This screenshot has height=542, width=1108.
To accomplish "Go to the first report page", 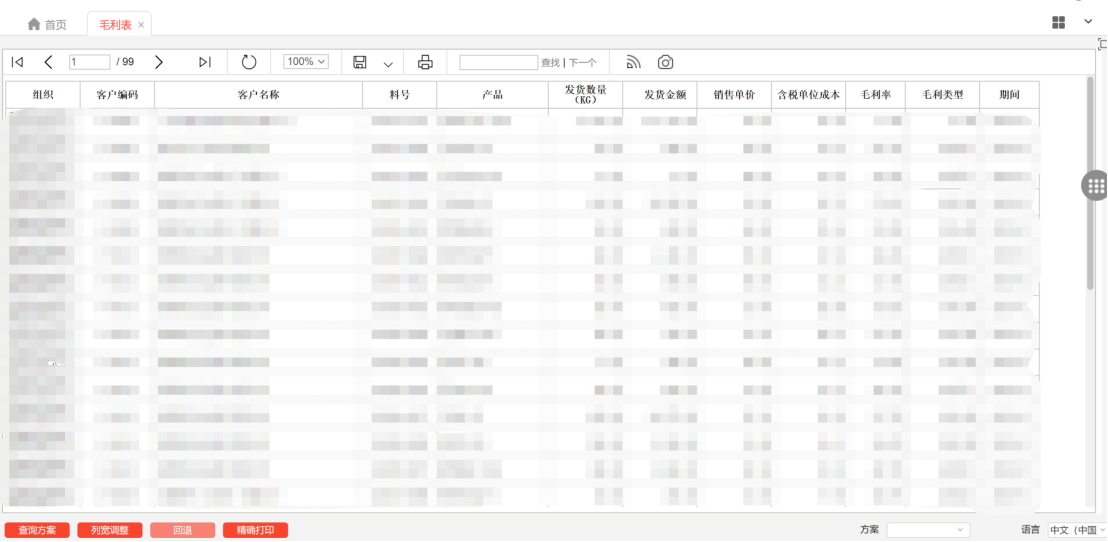I will click(18, 62).
